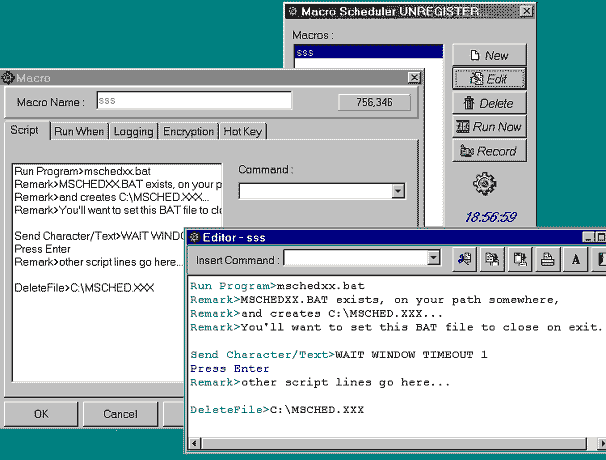Viewport: 606px width, 460px height.
Task: Open the Hot Key tab
Action: tap(243, 131)
